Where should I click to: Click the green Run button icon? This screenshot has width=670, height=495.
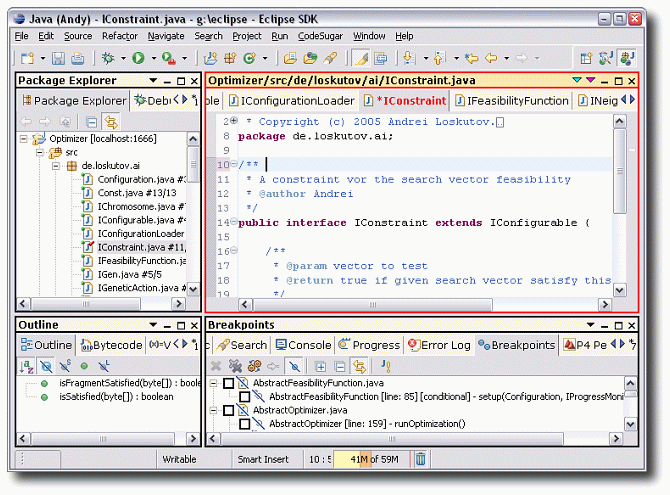[x=138, y=58]
